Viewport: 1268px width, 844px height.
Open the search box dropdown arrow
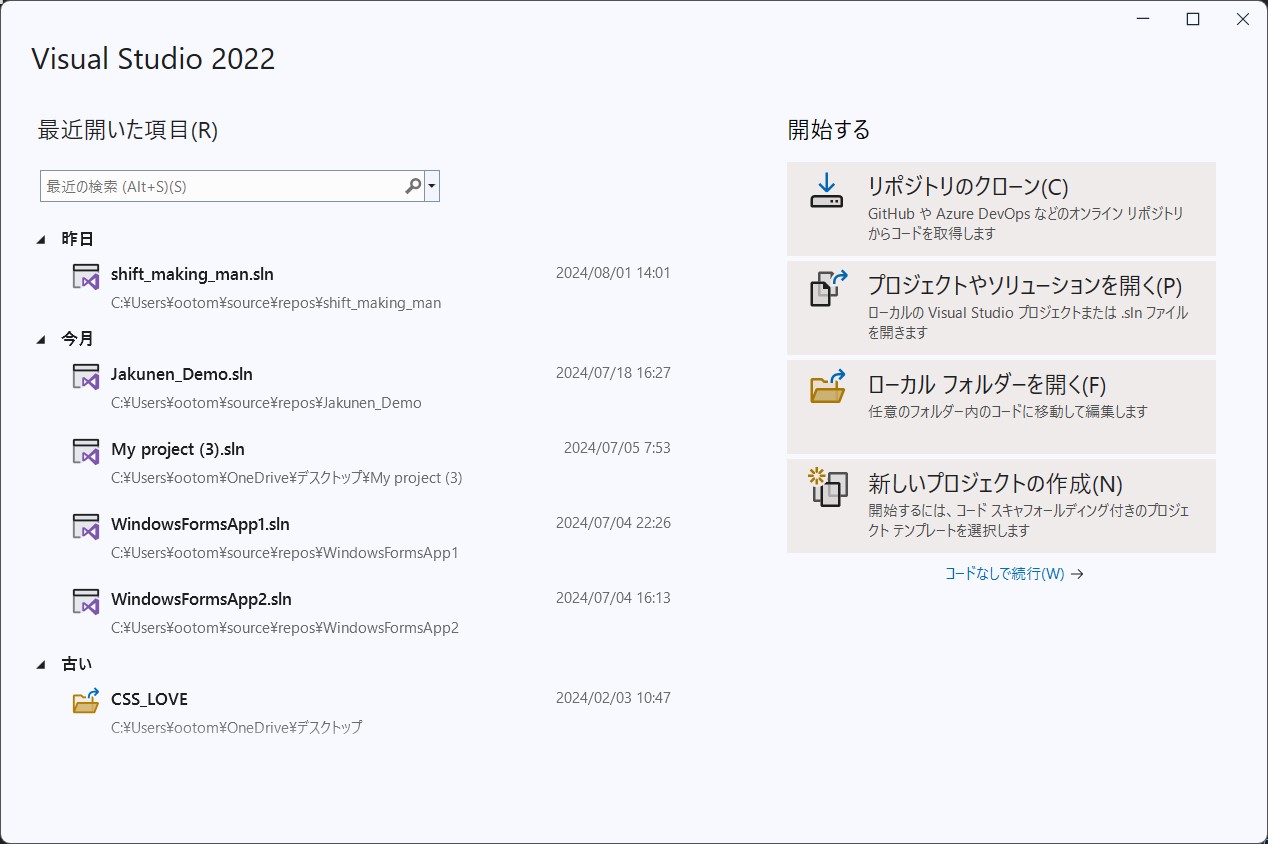[432, 186]
